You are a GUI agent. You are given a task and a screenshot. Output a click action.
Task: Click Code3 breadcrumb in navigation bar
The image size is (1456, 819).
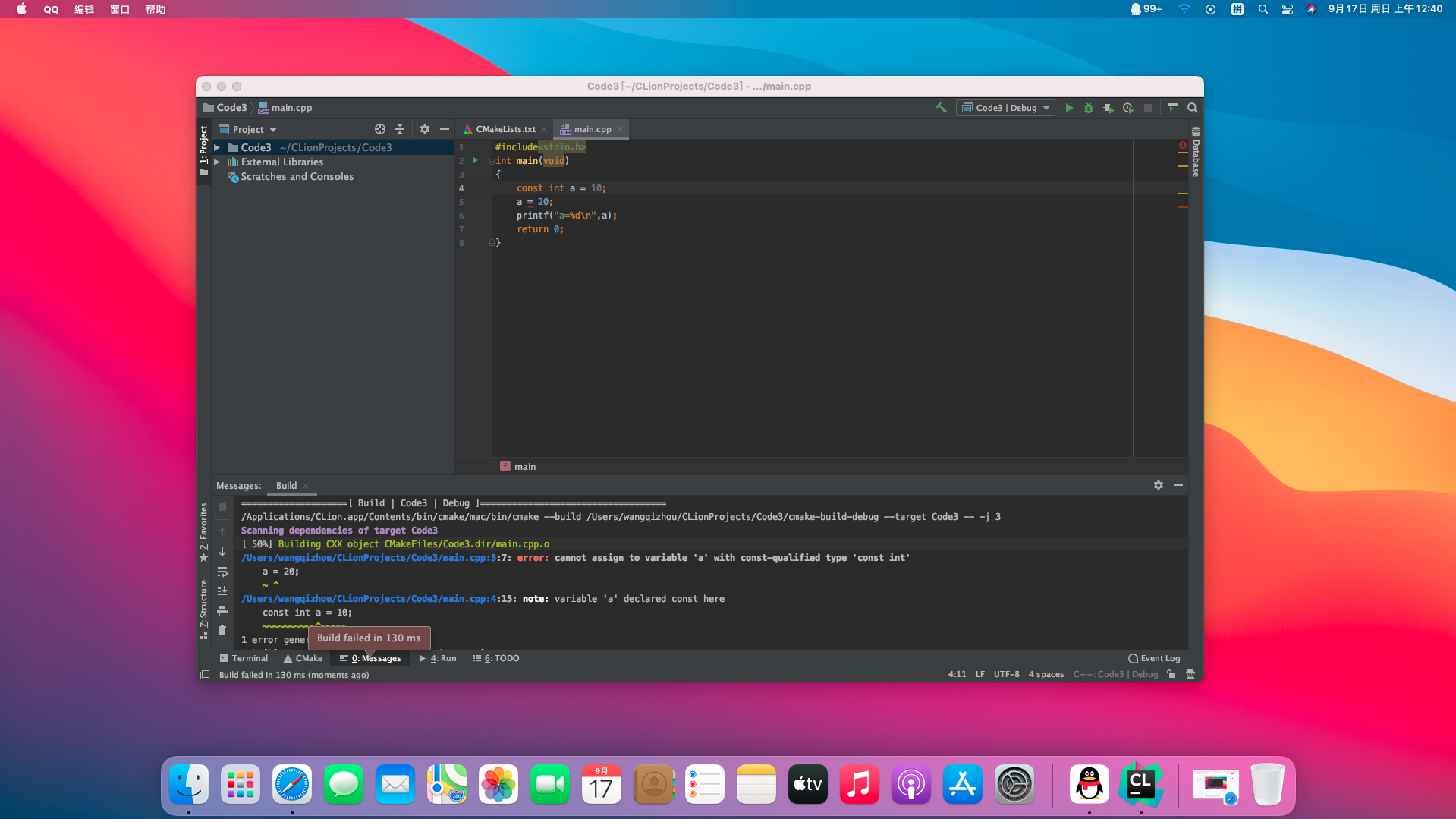coord(225,108)
